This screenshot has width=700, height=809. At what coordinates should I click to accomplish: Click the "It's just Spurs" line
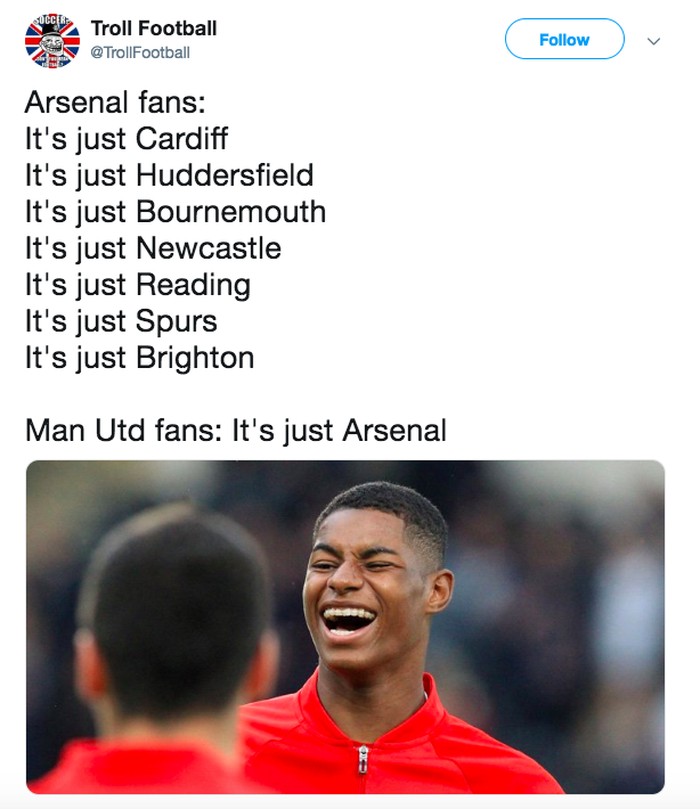[121, 321]
